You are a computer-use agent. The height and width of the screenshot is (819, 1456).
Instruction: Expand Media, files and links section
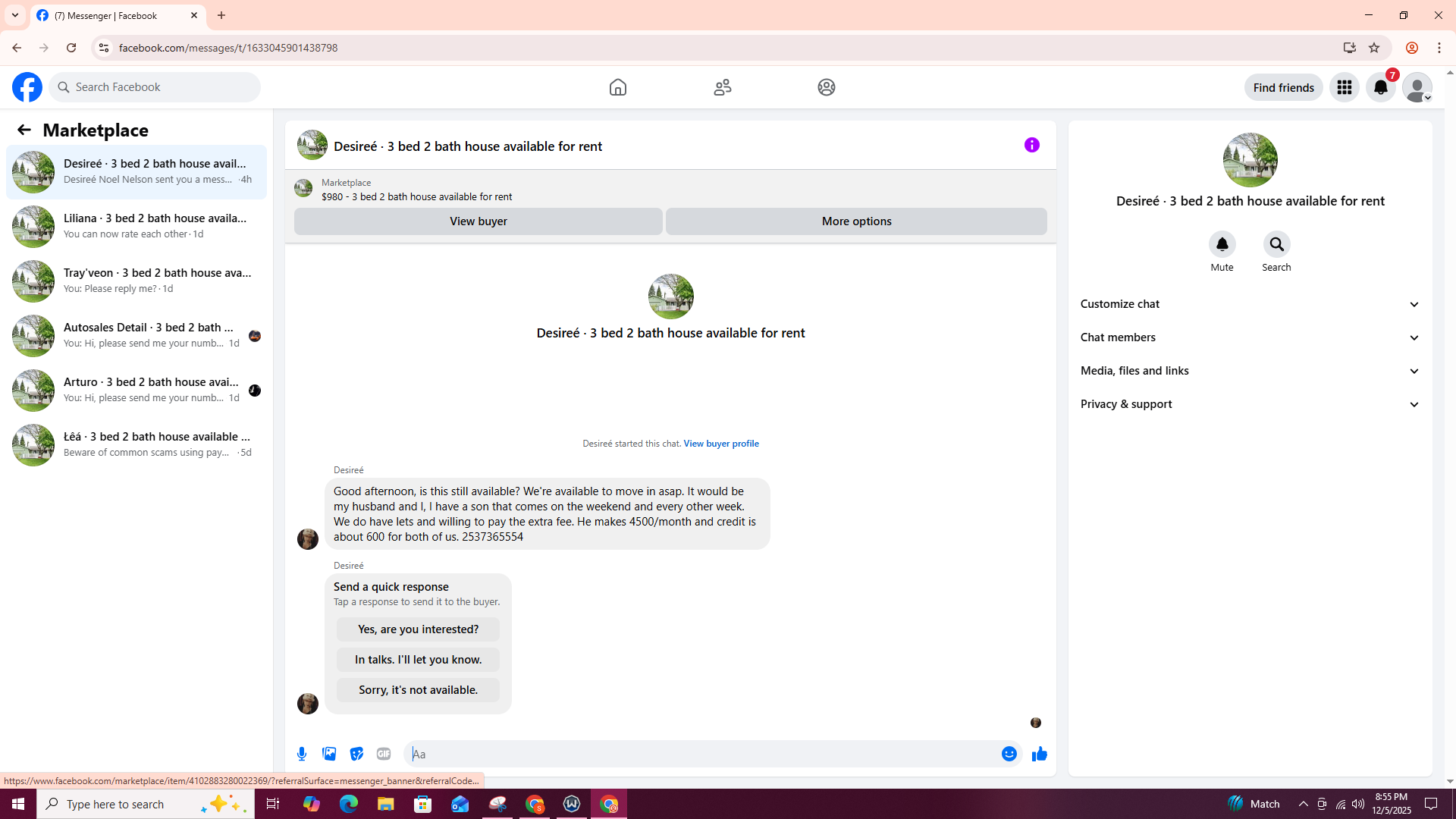tap(1250, 371)
